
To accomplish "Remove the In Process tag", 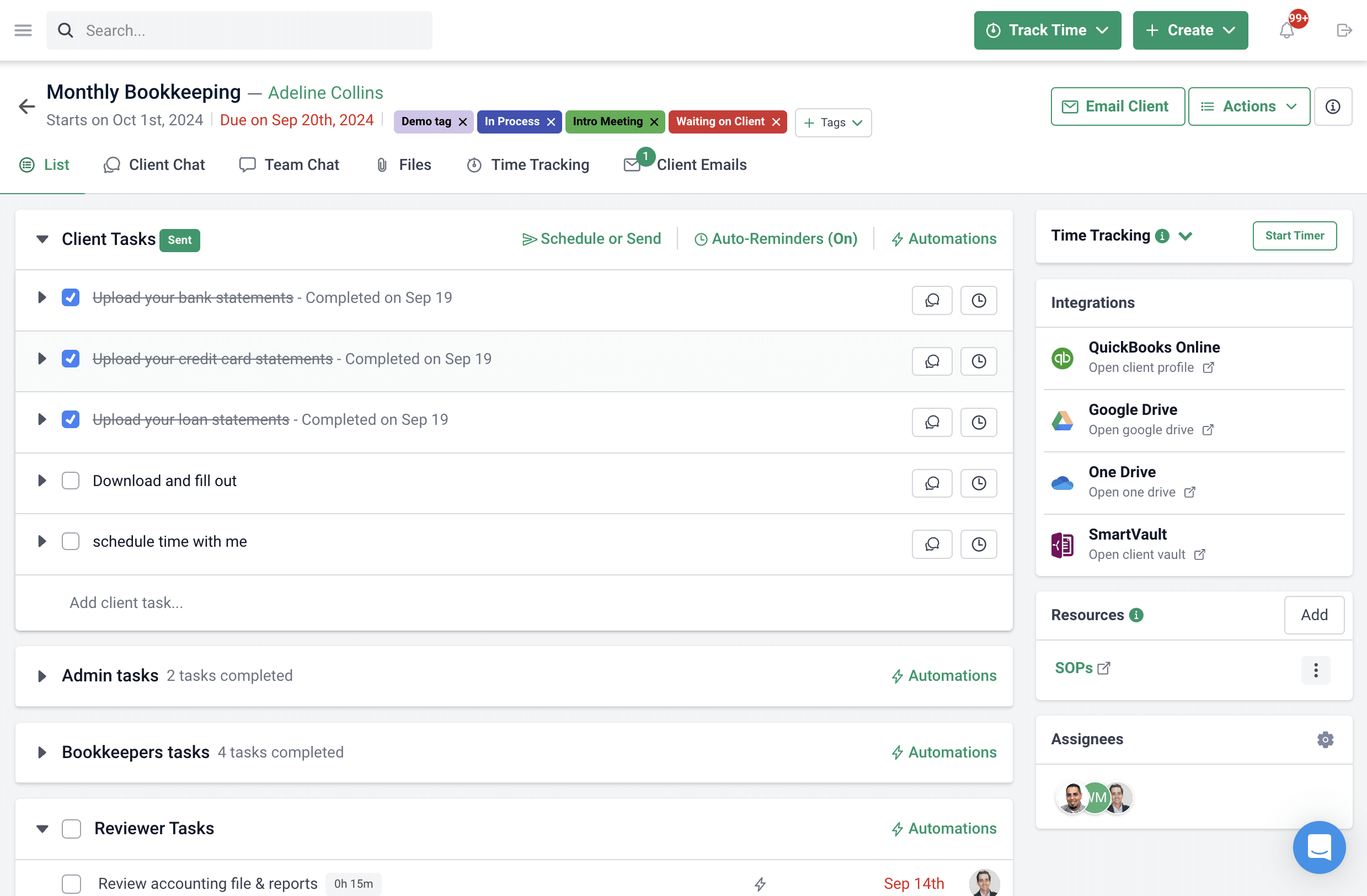I will point(551,122).
